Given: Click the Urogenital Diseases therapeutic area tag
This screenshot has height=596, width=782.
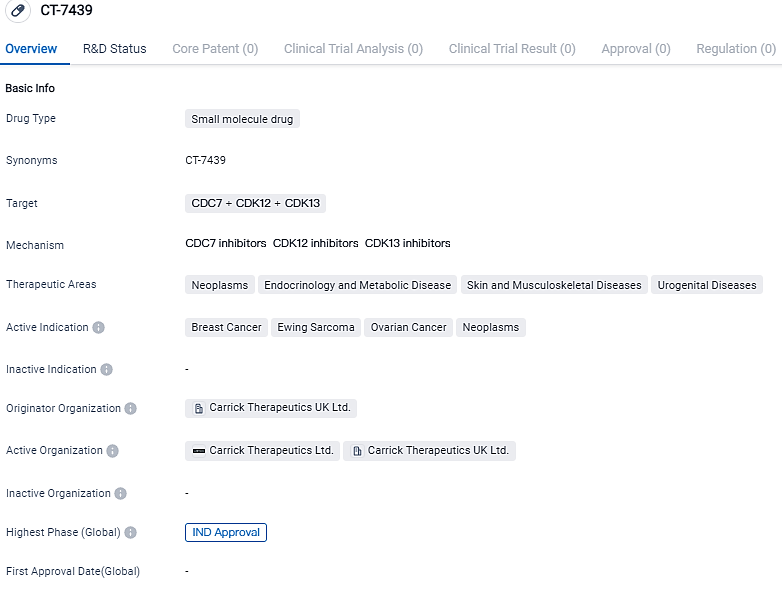Looking at the screenshot, I should (706, 285).
